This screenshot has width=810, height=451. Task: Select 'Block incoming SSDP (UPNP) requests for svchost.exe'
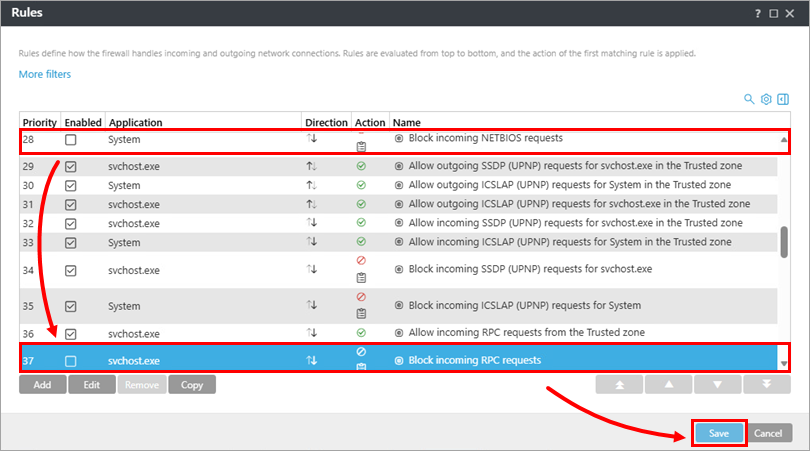531,269
